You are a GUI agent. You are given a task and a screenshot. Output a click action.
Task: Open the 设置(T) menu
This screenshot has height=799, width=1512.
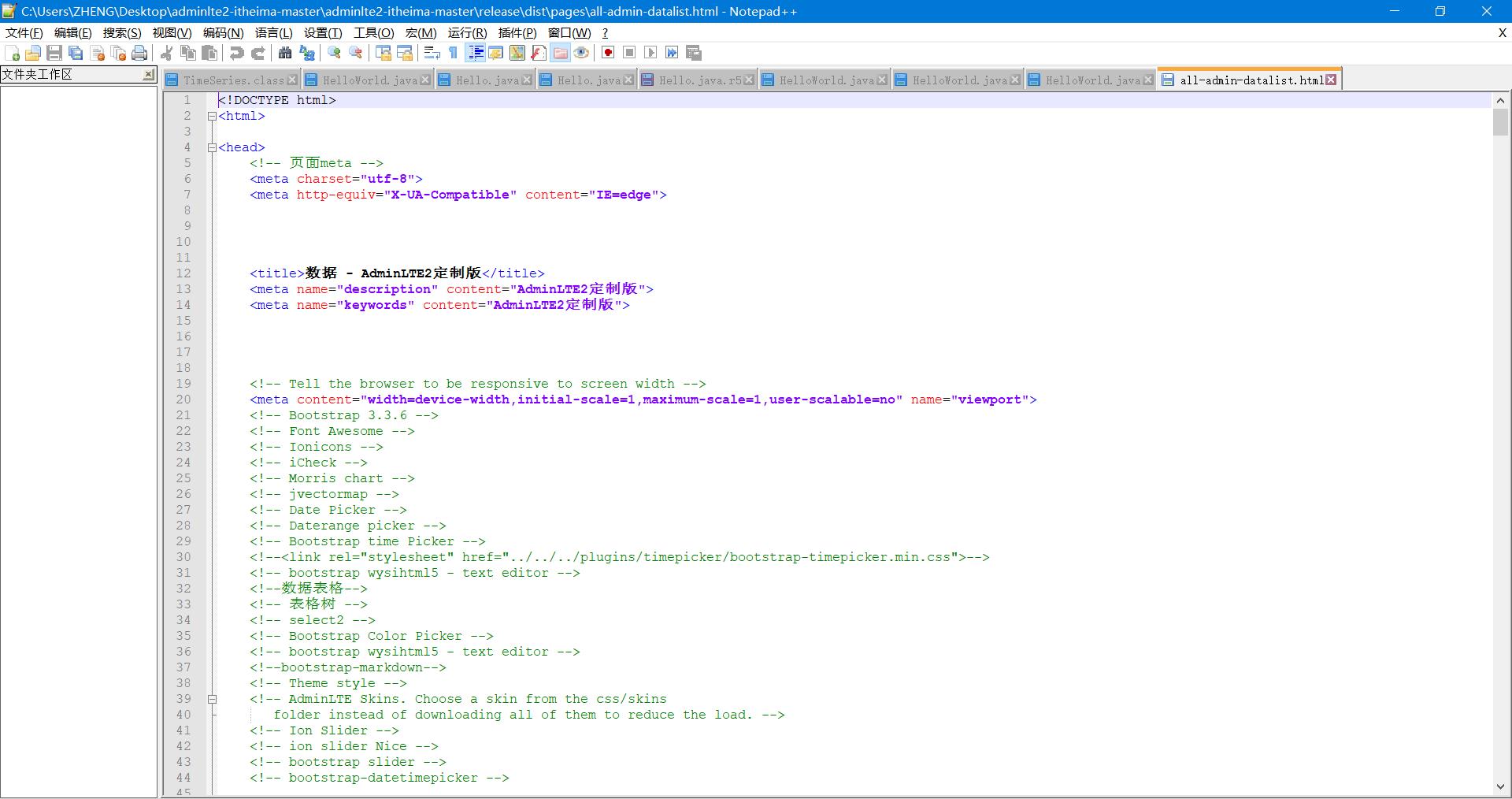(323, 33)
